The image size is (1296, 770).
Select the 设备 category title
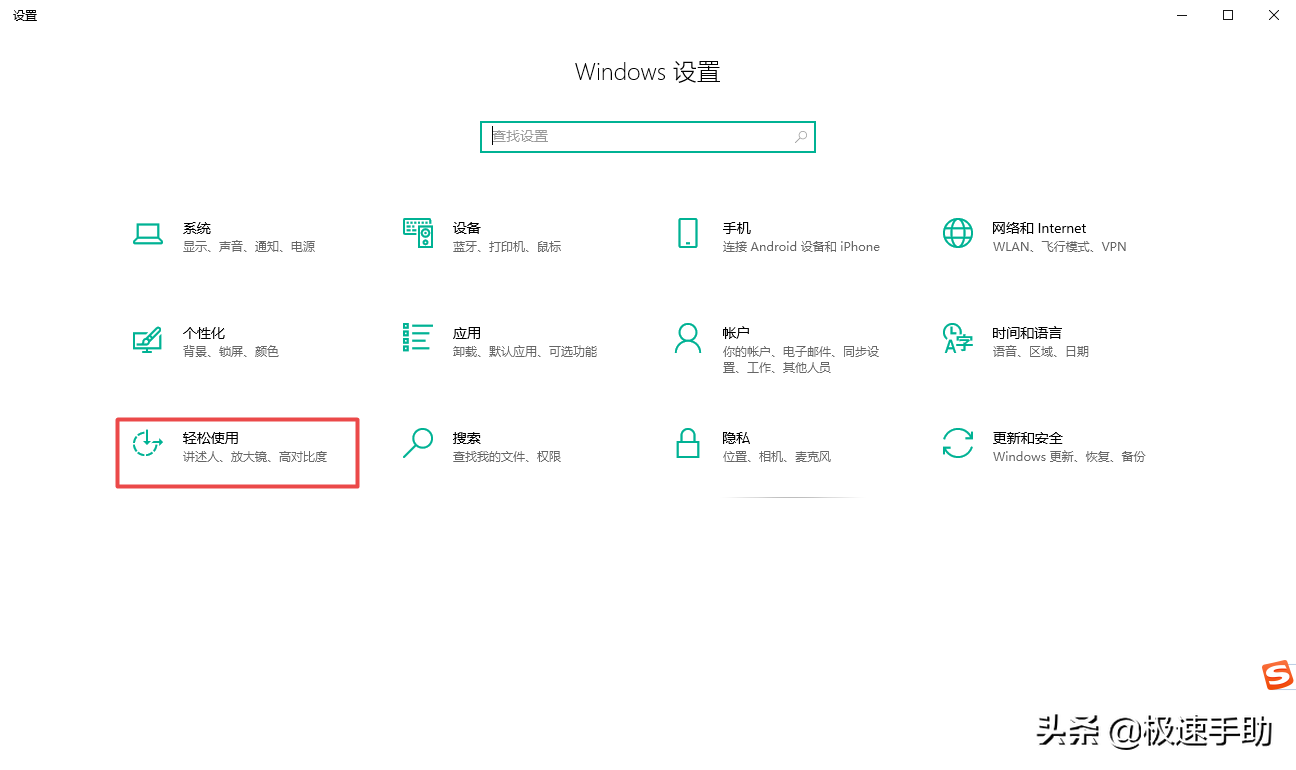click(467, 228)
